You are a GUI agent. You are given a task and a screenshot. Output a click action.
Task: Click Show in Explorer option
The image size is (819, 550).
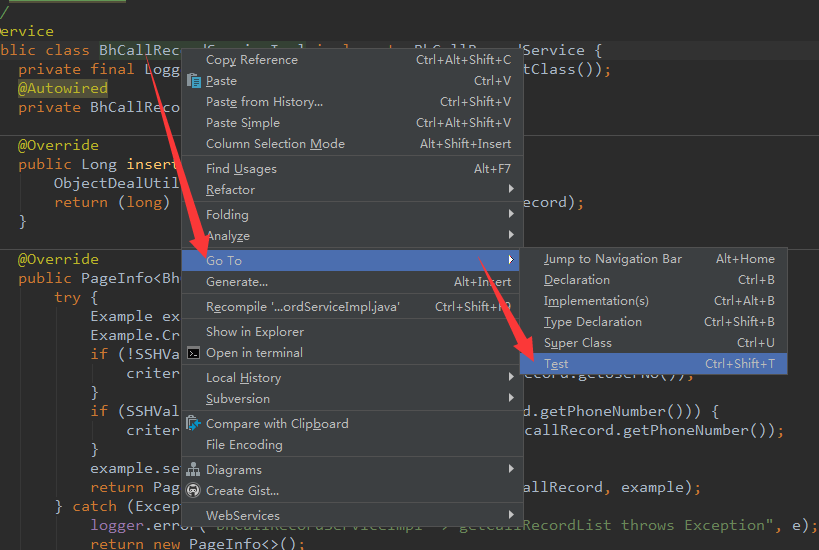point(254,332)
